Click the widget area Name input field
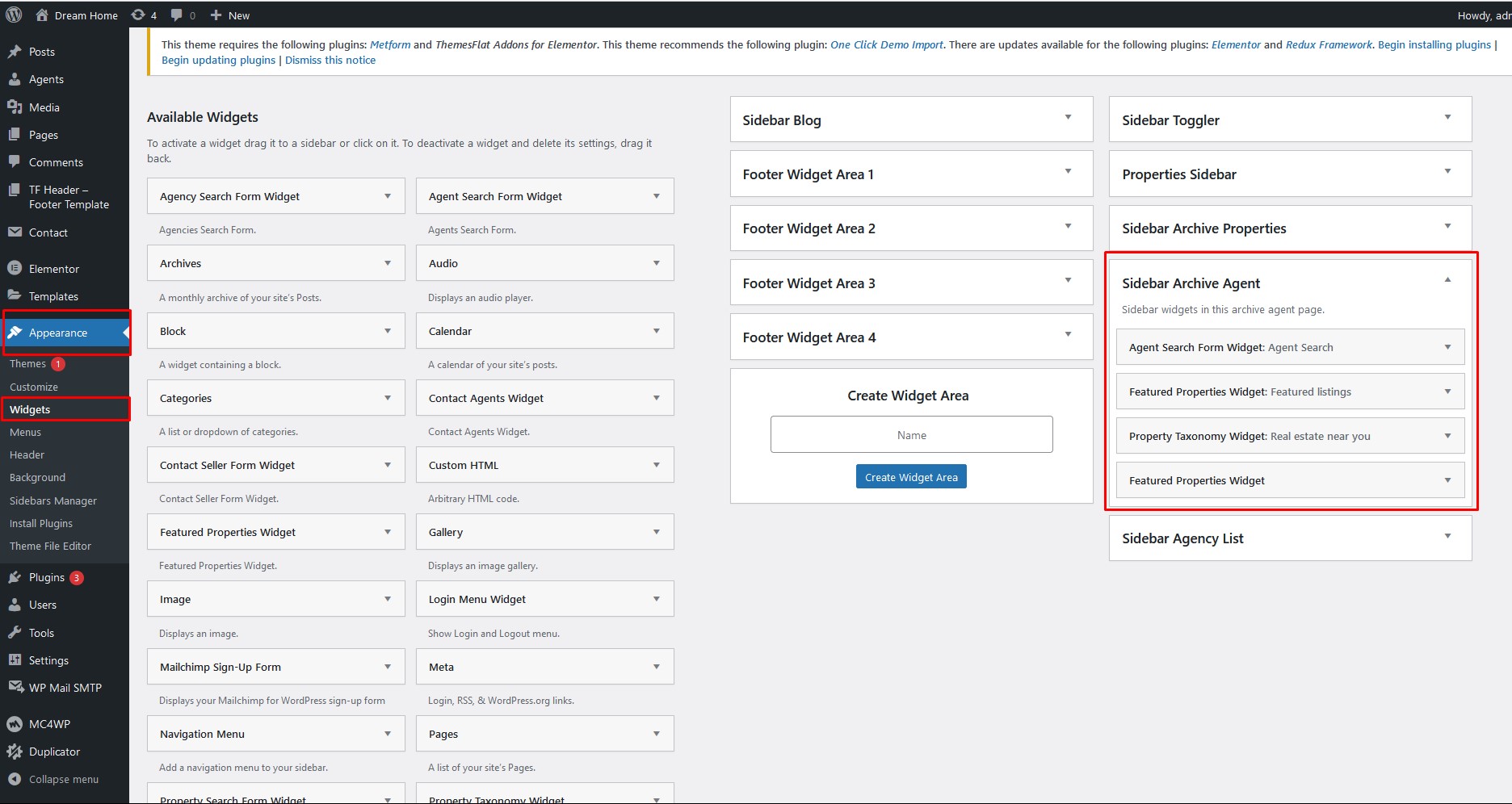Image resolution: width=1512 pixels, height=804 pixels. coord(911,434)
